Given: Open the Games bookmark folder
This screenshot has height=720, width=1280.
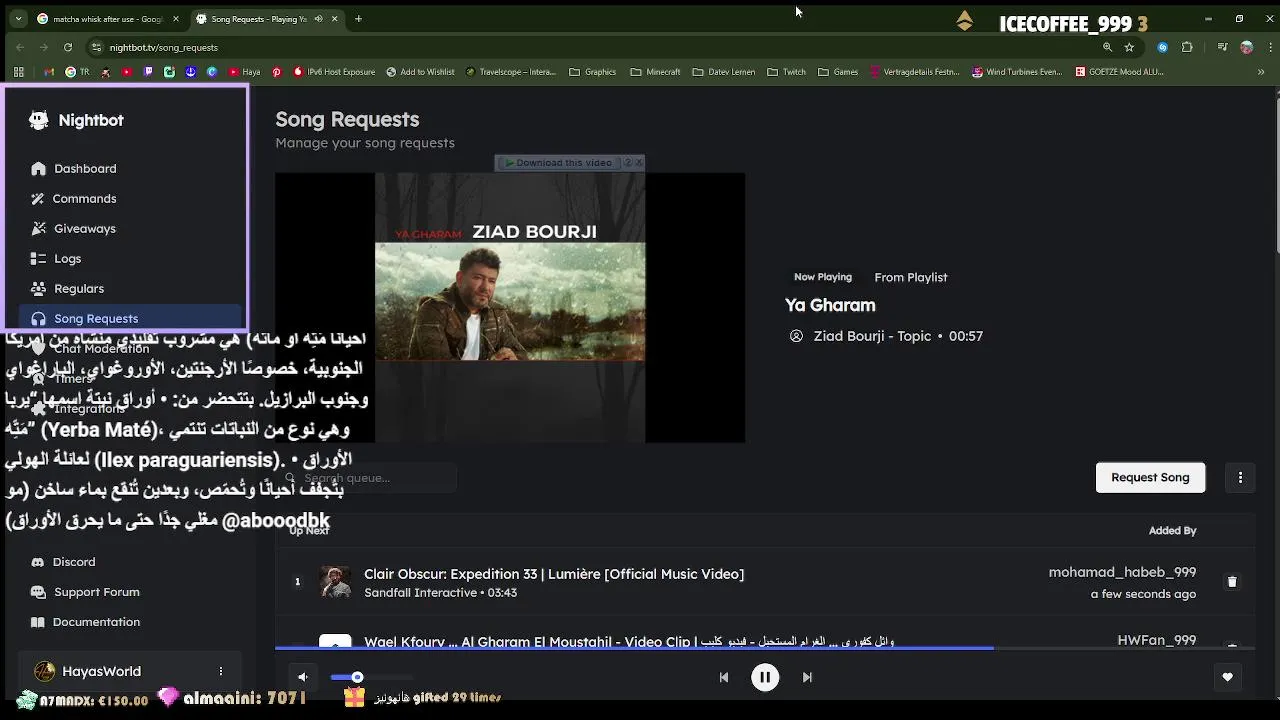Looking at the screenshot, I should [x=837, y=72].
